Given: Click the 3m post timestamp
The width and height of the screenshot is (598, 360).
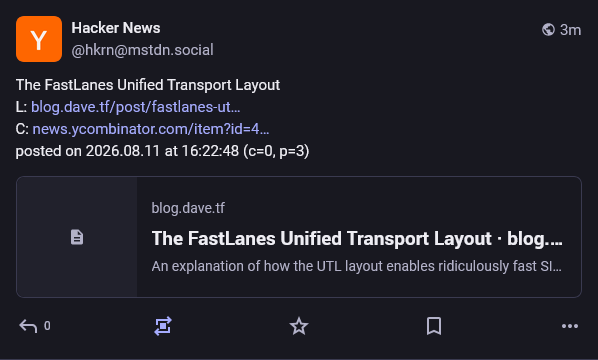Looking at the screenshot, I should (x=570, y=30).
